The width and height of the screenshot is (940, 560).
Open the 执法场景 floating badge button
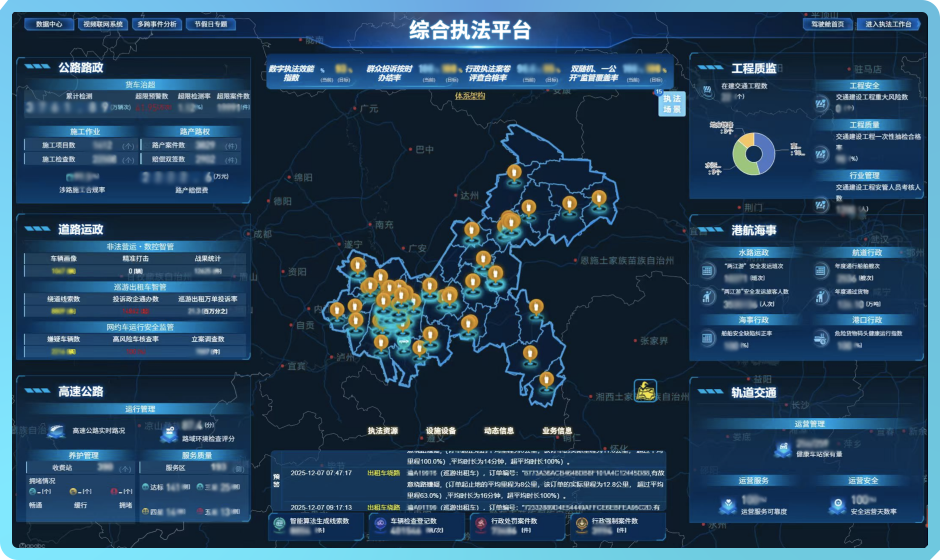click(x=672, y=104)
